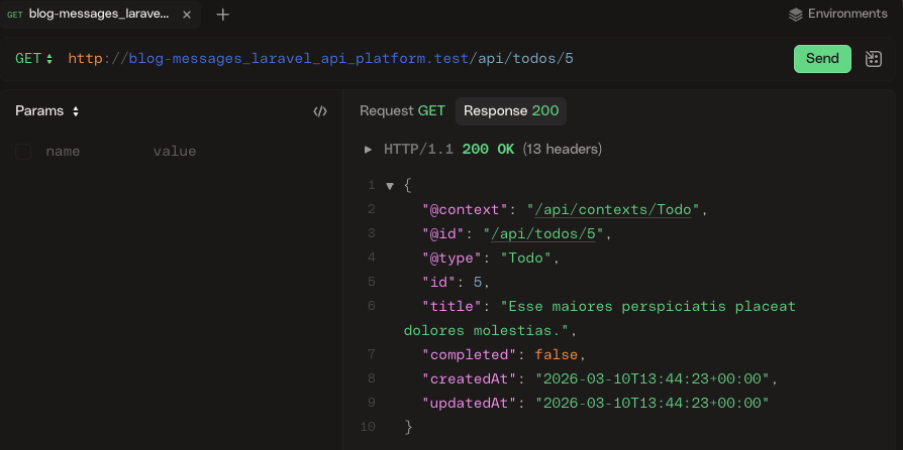
Task: Click the "@type" key text
Action: 452,258
